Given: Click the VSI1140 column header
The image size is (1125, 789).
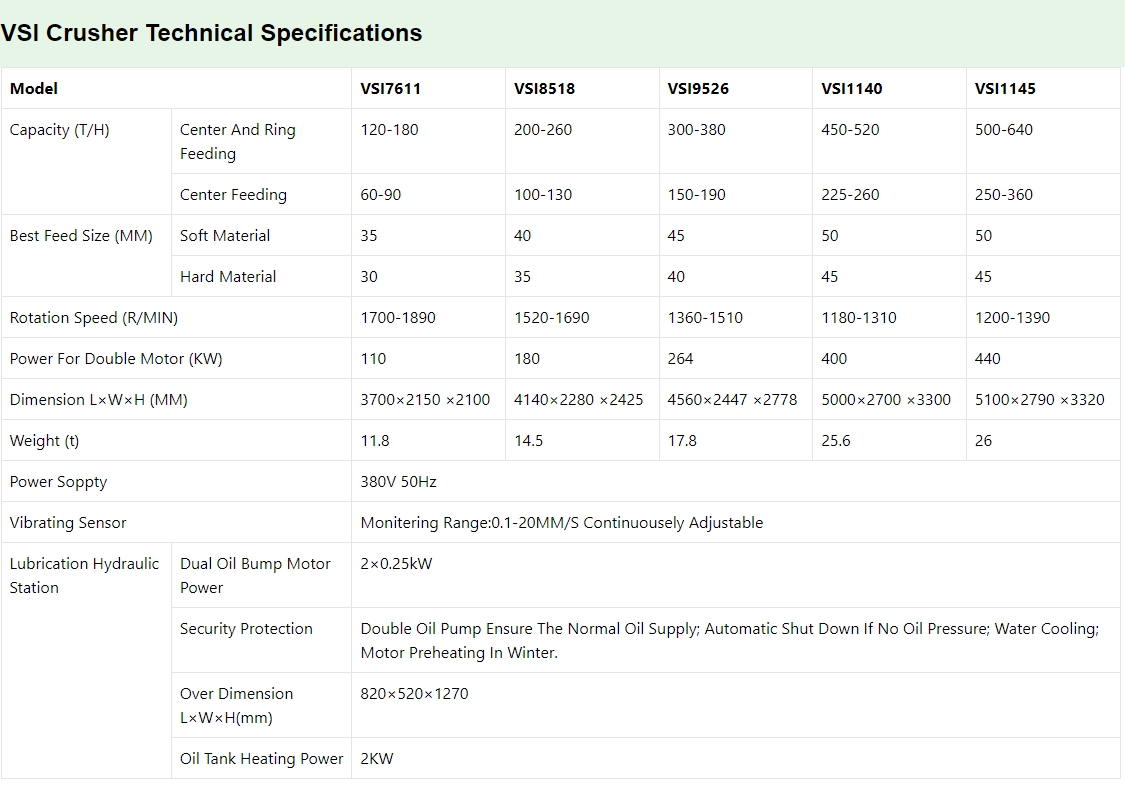Looking at the screenshot, I should click(851, 89).
